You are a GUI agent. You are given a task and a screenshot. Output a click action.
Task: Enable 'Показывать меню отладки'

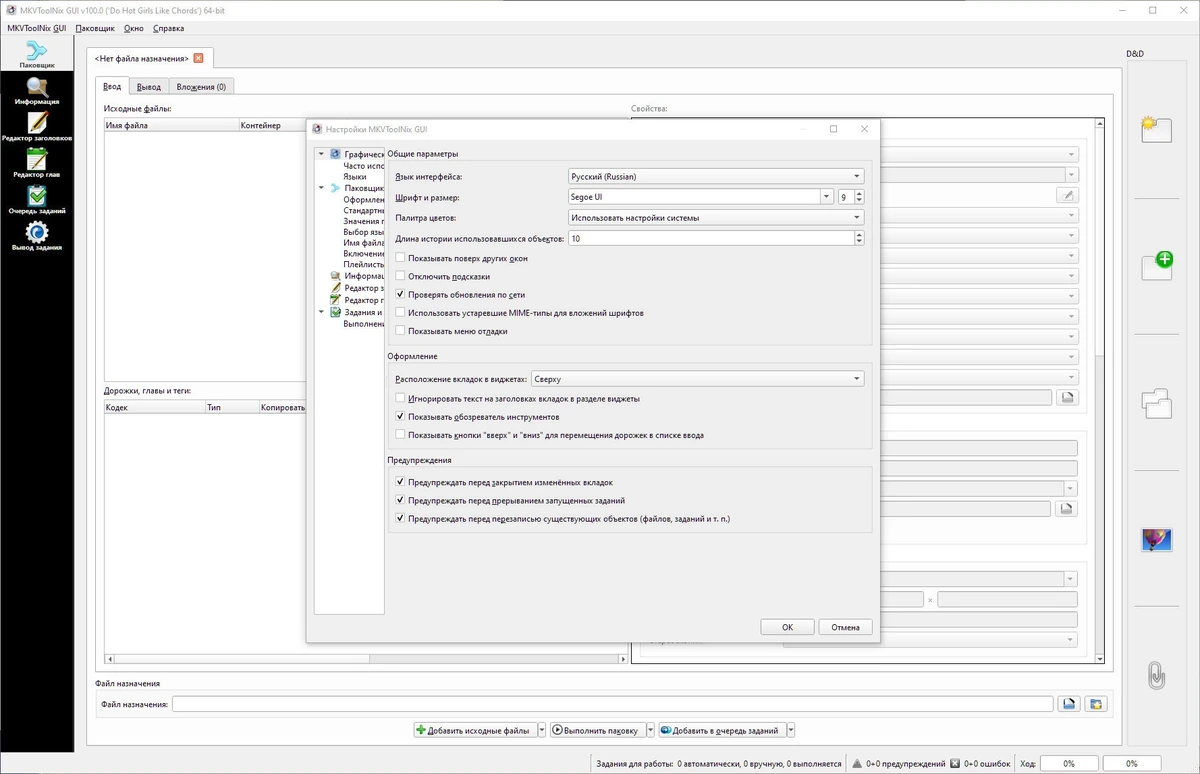coord(401,331)
